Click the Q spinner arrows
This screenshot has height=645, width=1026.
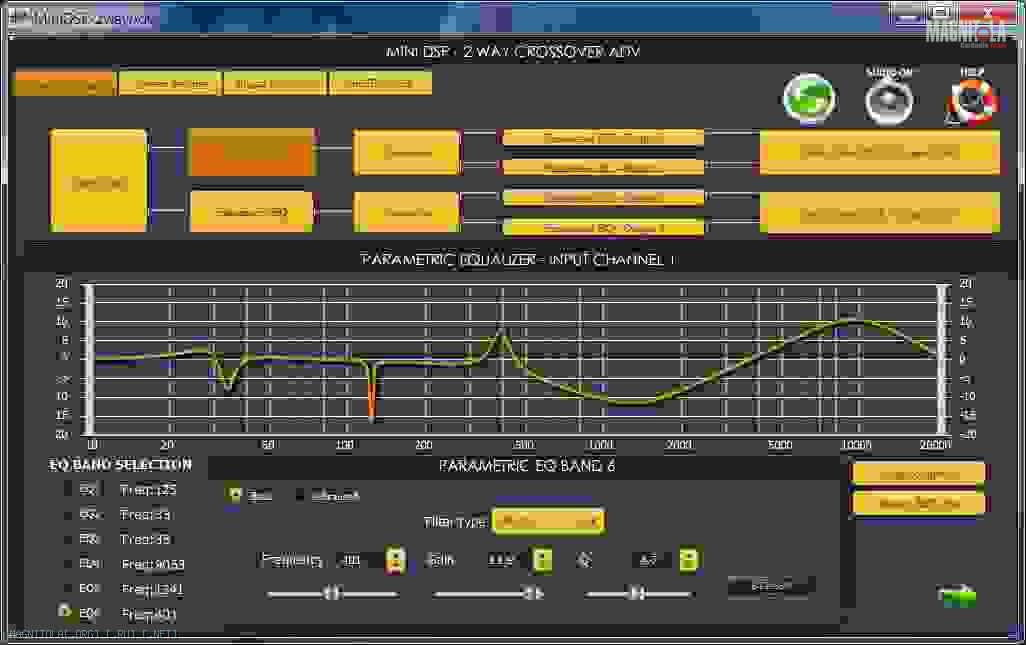688,559
